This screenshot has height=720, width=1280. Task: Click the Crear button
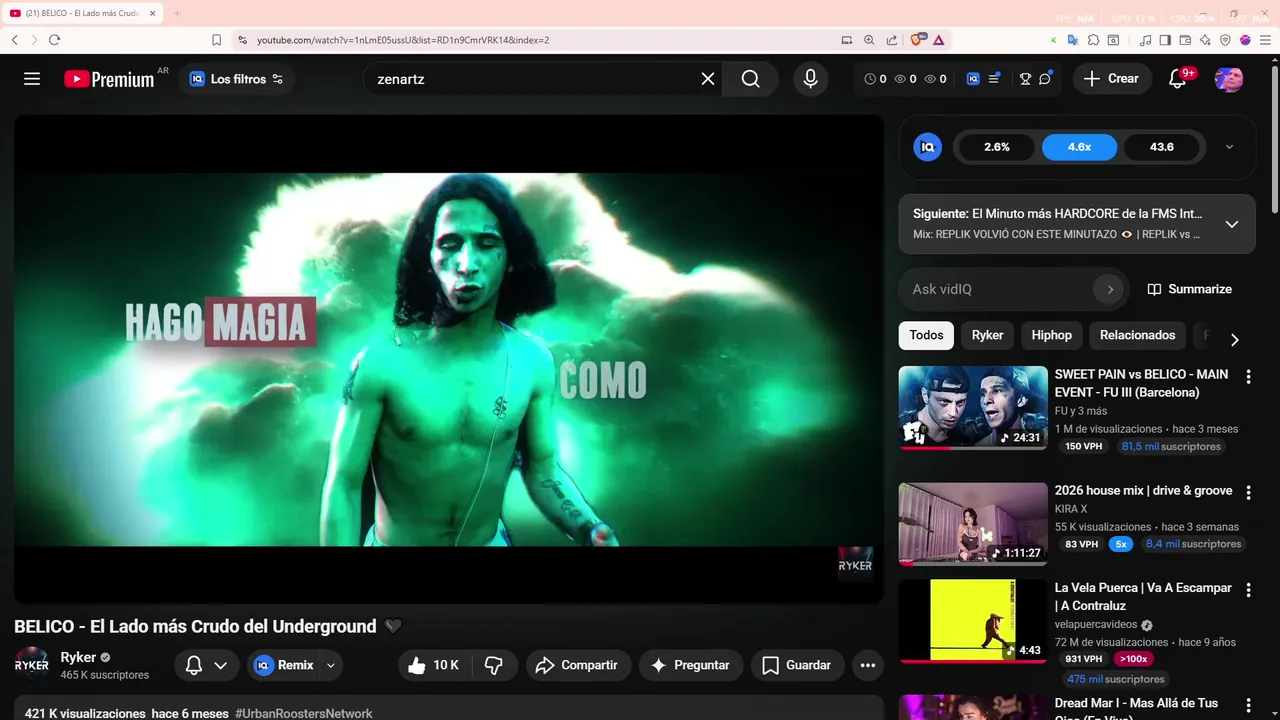pos(1111,79)
